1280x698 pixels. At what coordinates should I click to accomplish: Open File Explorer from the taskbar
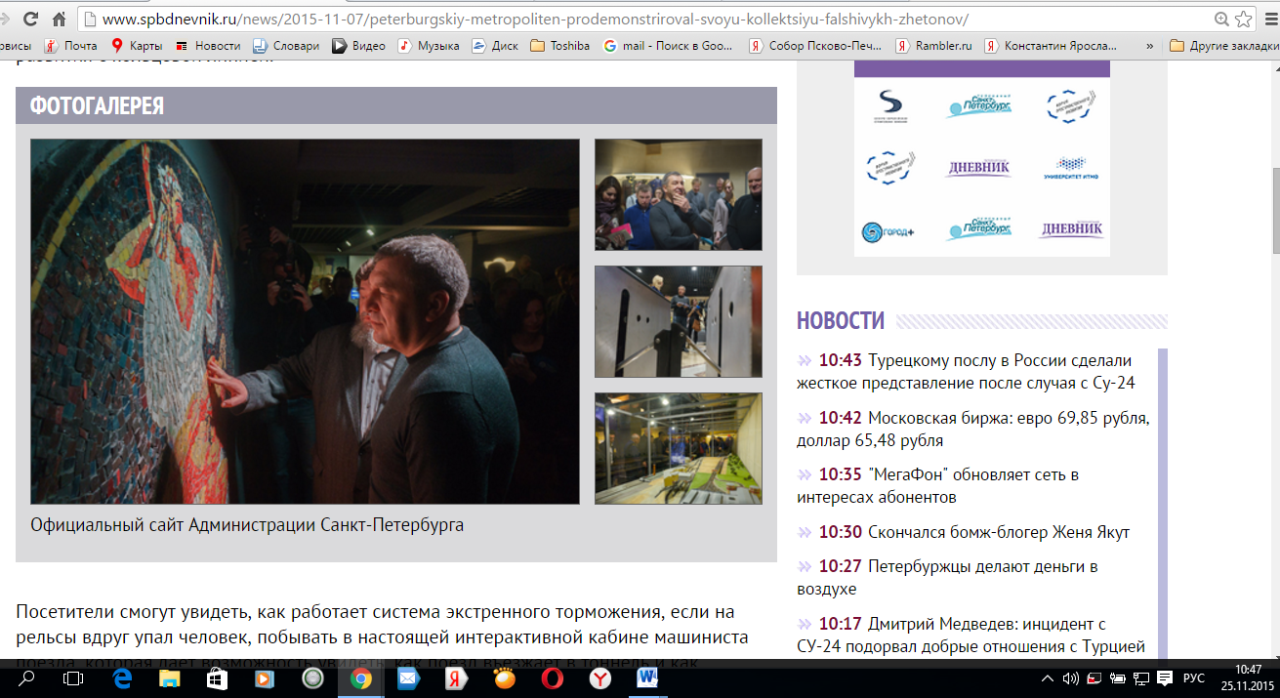click(169, 680)
